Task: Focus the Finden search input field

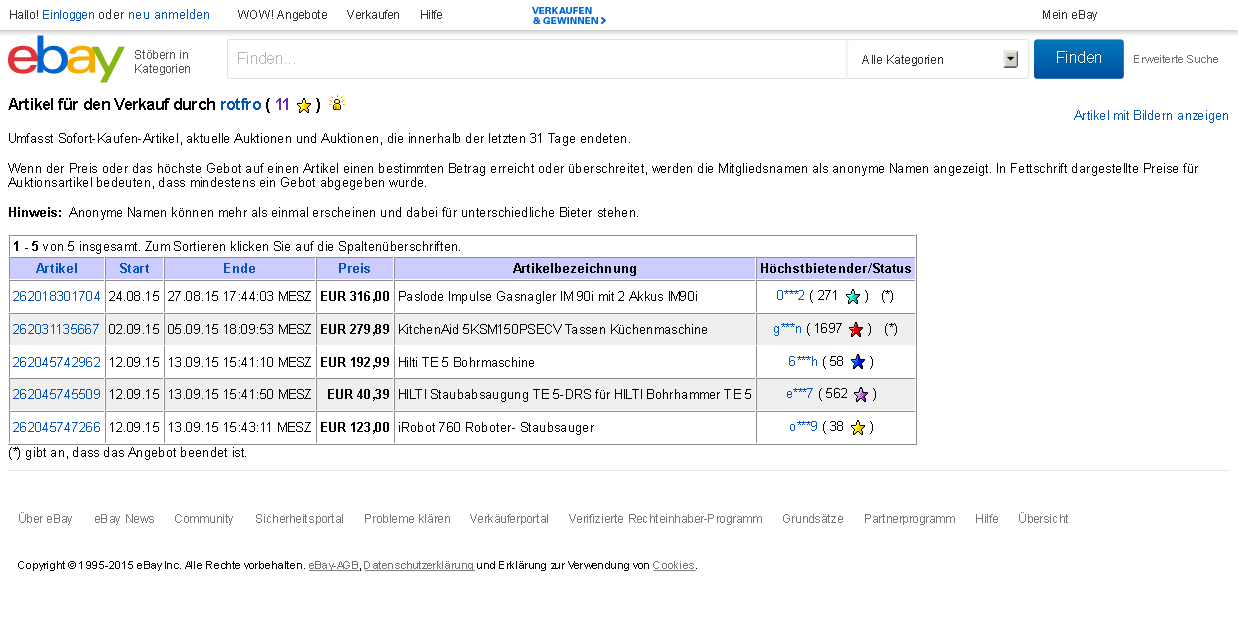Action: coord(537,59)
